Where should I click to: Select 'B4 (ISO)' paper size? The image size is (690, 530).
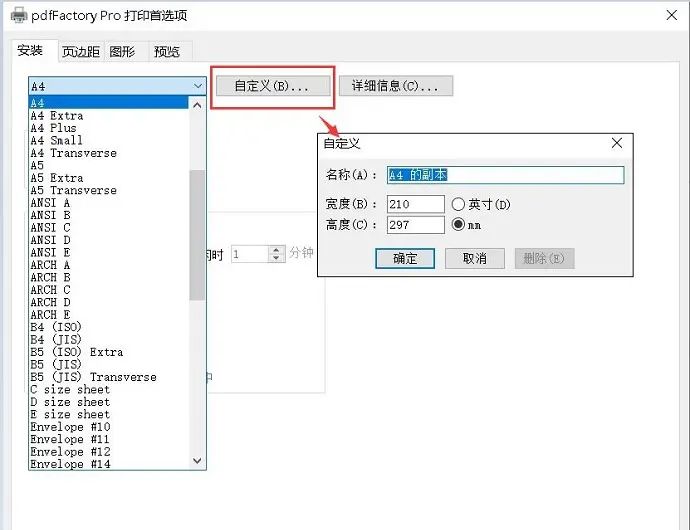pyautogui.click(x=109, y=327)
